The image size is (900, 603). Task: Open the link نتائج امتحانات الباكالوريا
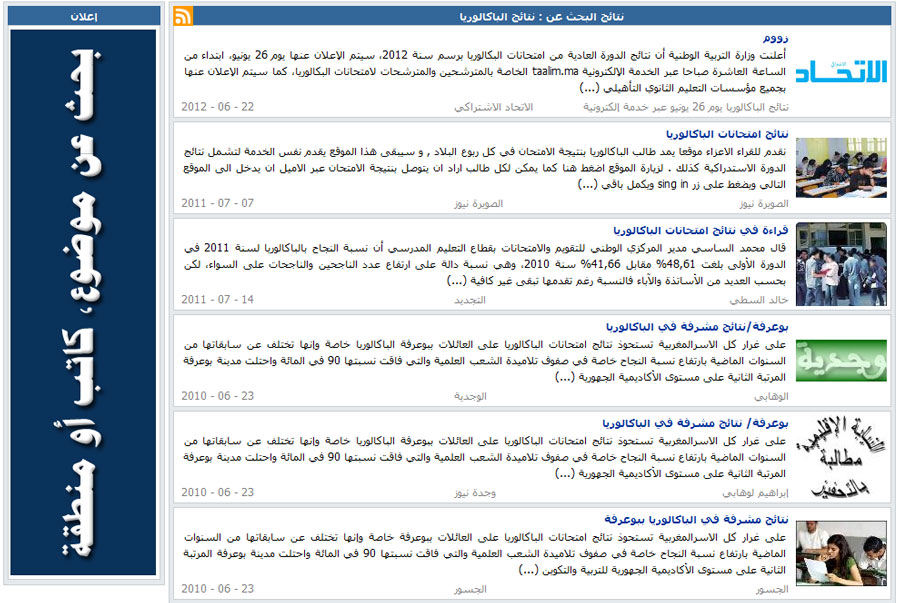(727, 134)
